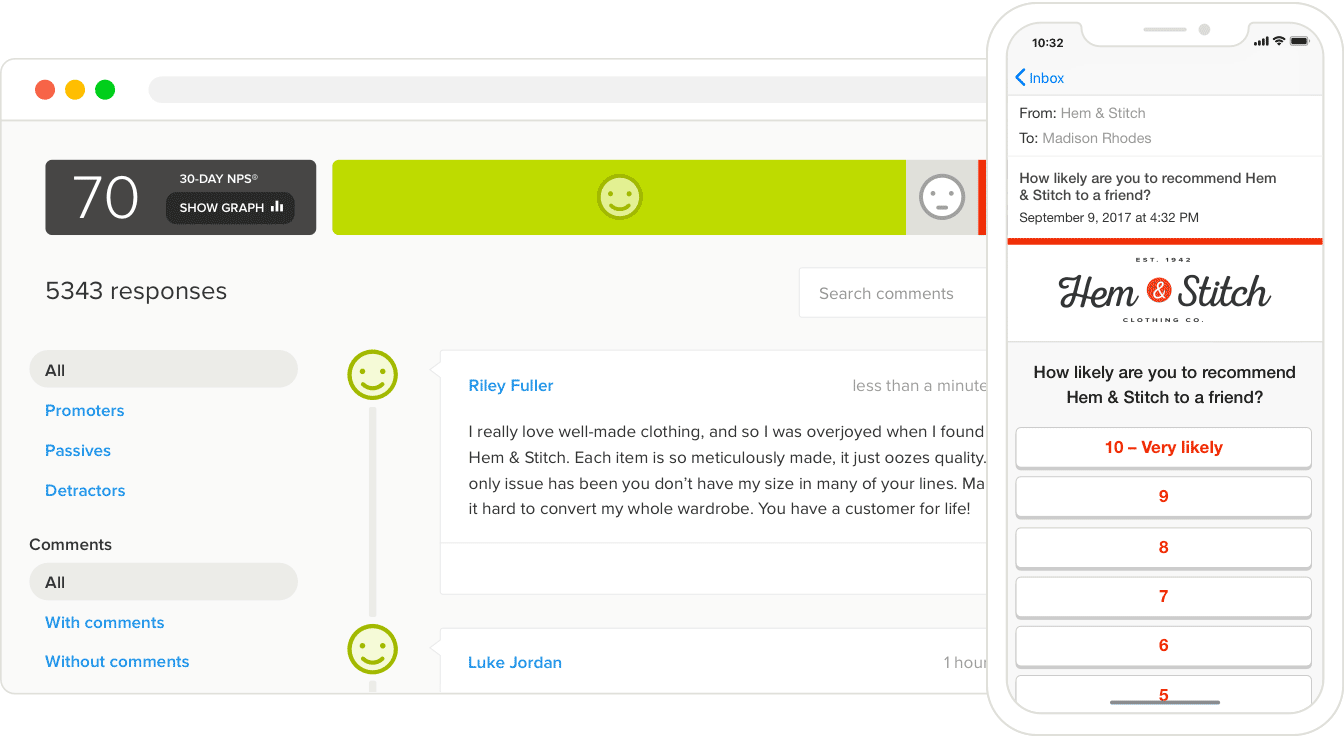
Task: Go back to Inbox on phone
Action: [x=1039, y=78]
